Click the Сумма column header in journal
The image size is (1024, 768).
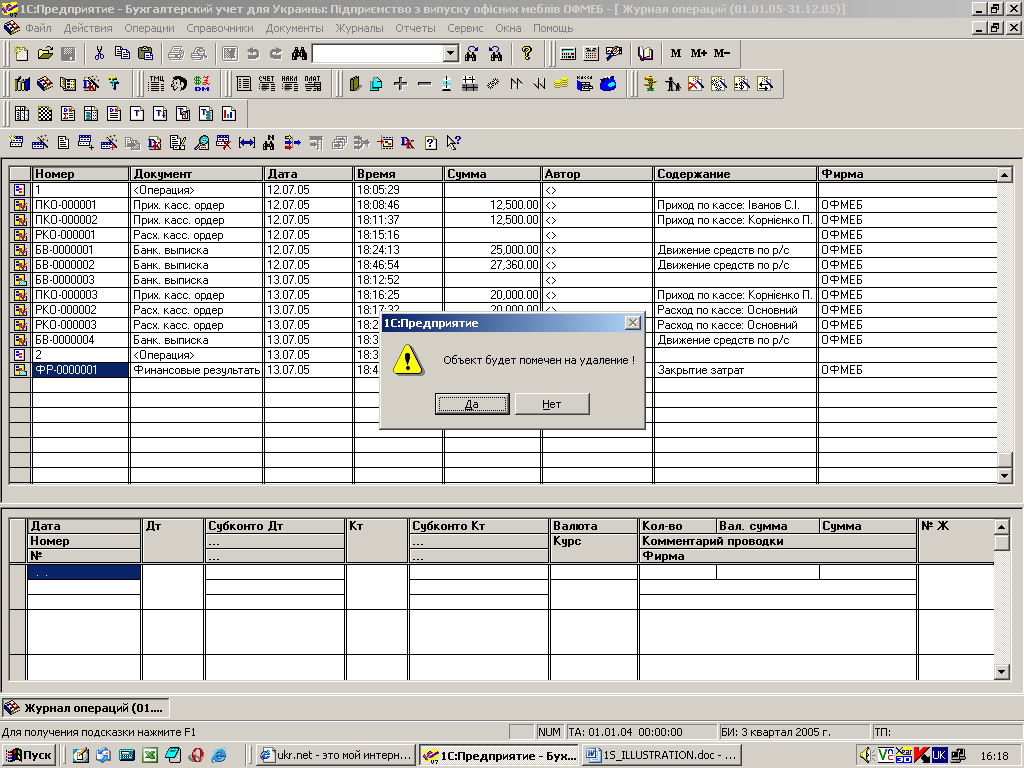493,174
